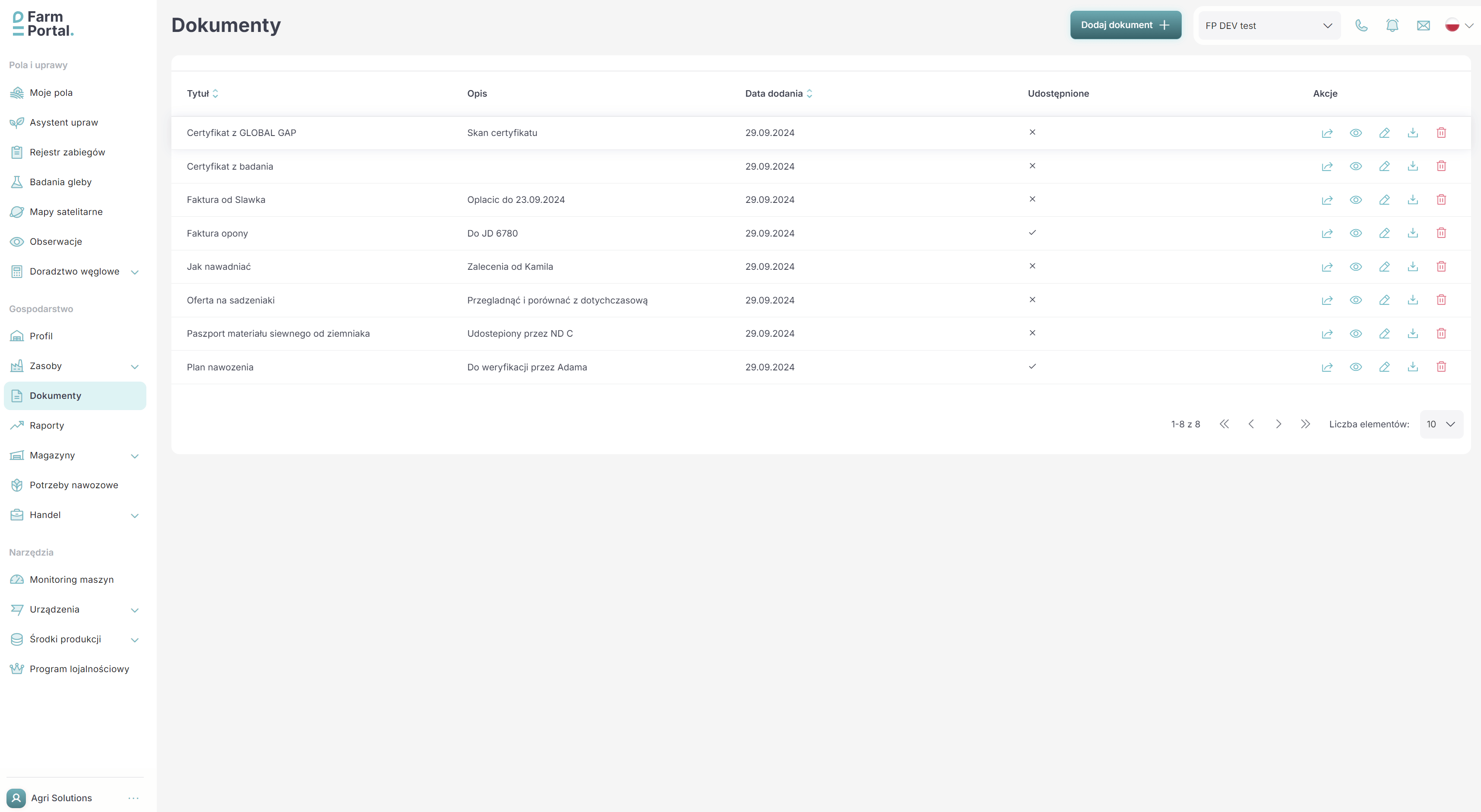This screenshot has height=812, width=1481.
Task: Sort by Data dodania column
Action: (x=778, y=94)
